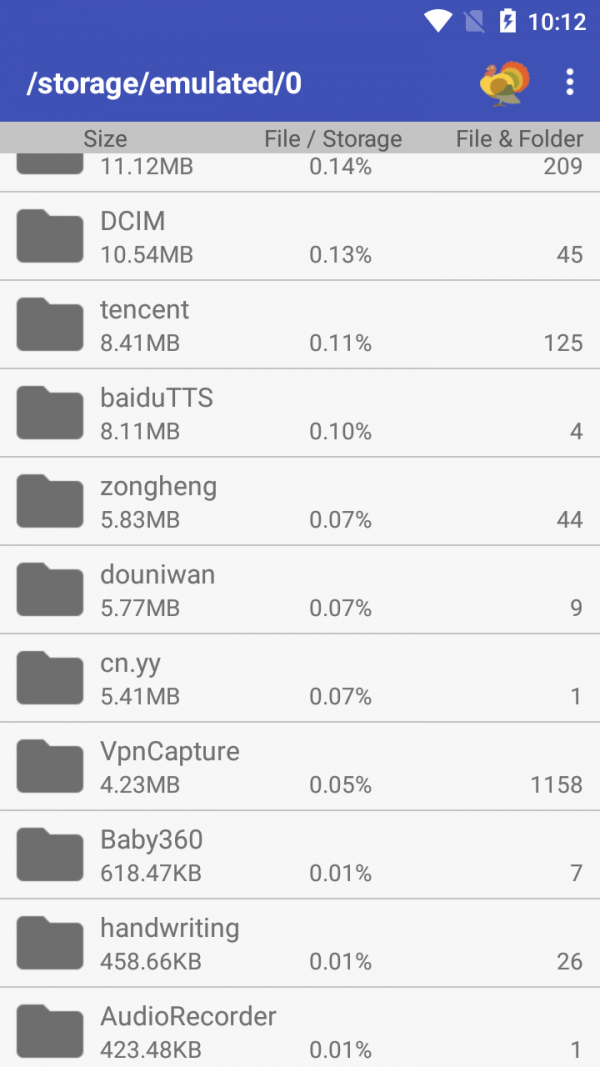Image resolution: width=600 pixels, height=1067 pixels.
Task: Tap the turkey icon in the app bar
Action: pos(504,83)
